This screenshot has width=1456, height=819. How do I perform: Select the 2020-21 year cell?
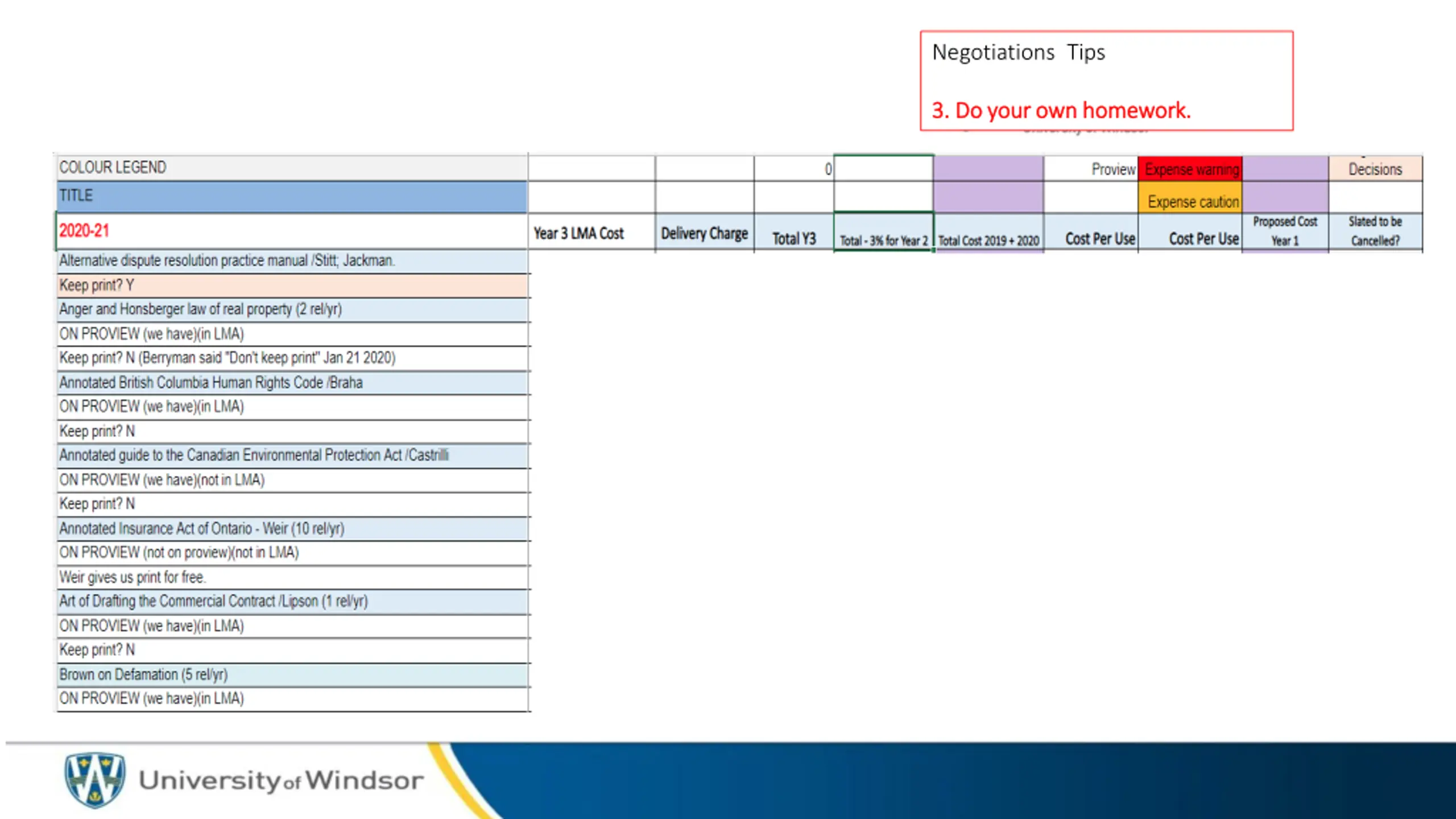pos(292,231)
